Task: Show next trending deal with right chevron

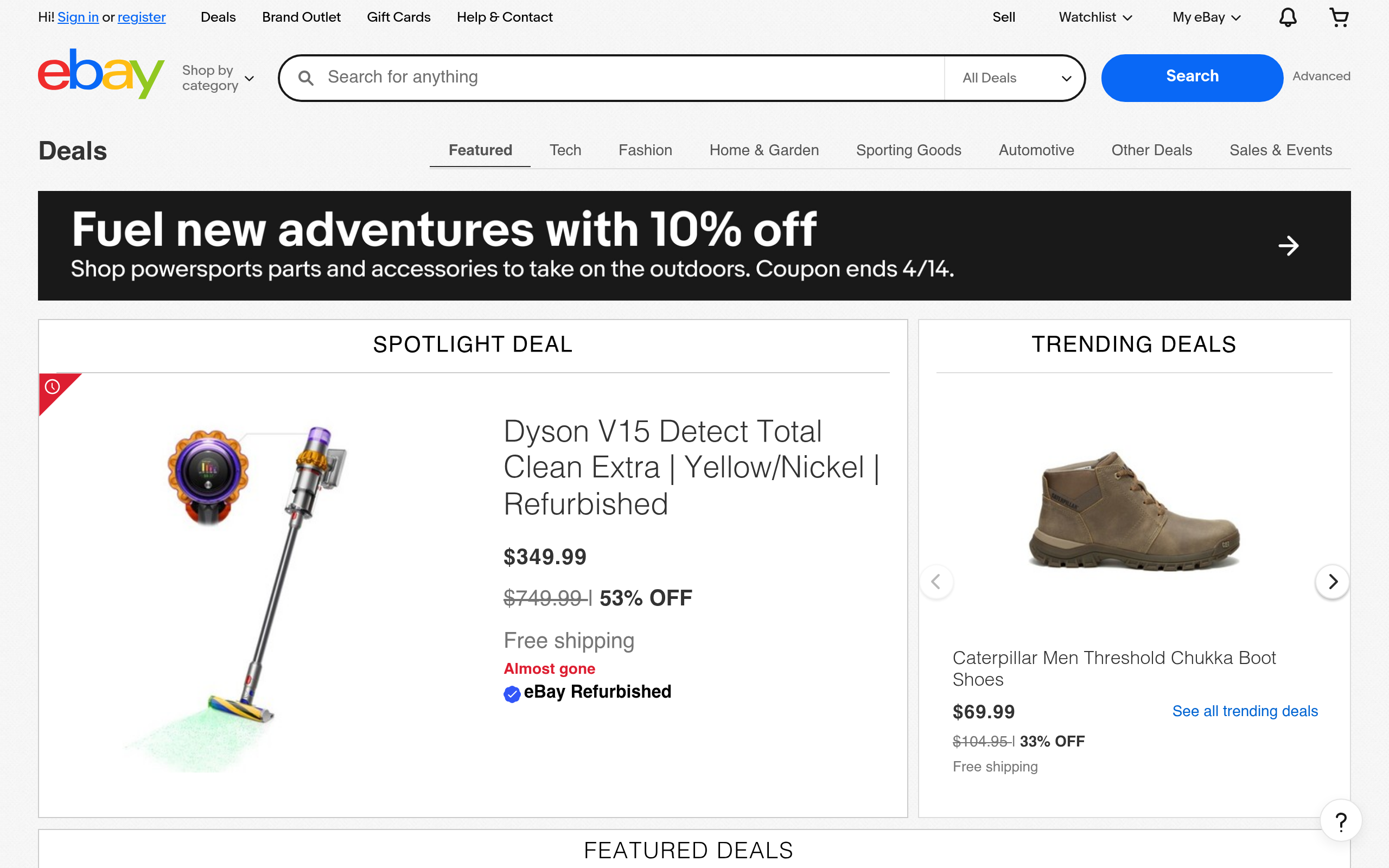Action: point(1332,582)
